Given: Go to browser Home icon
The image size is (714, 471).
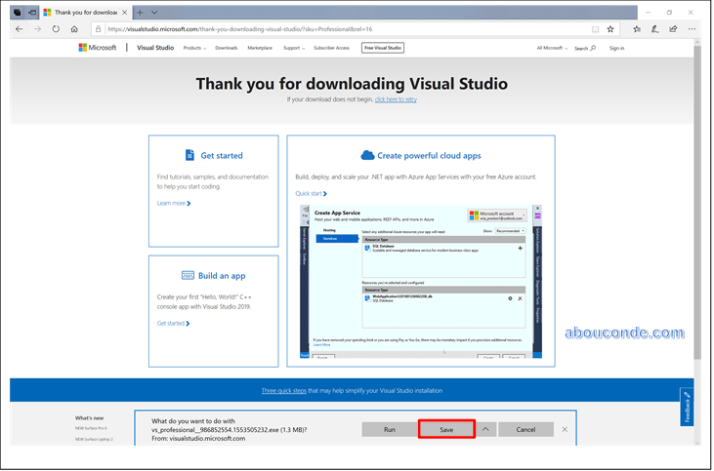Looking at the screenshot, I should pos(74,29).
